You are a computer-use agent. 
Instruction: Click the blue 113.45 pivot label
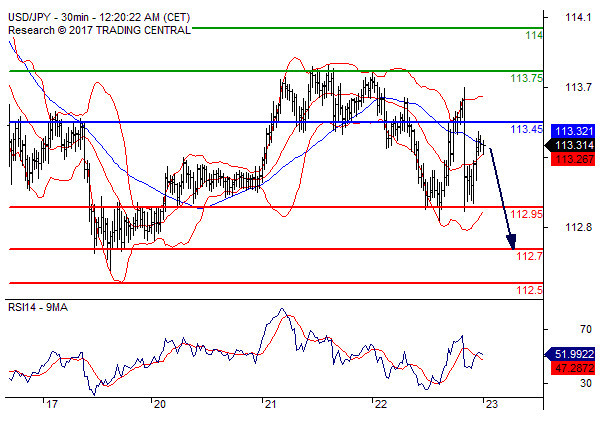527,129
